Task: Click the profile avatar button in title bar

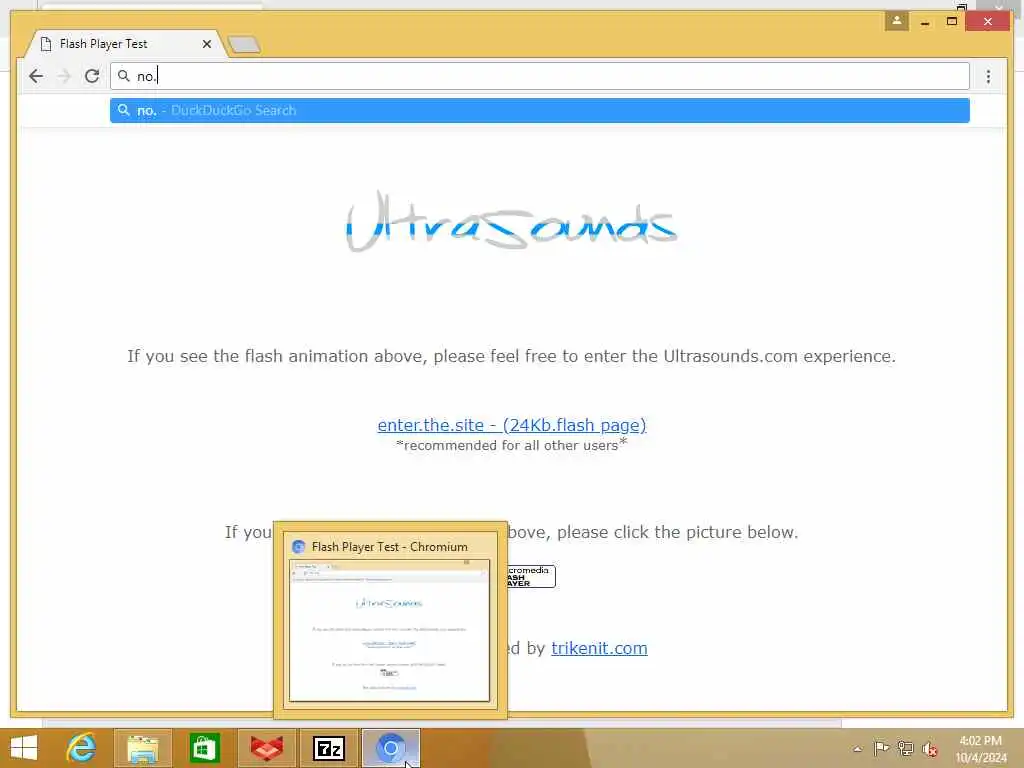Action: point(897,21)
